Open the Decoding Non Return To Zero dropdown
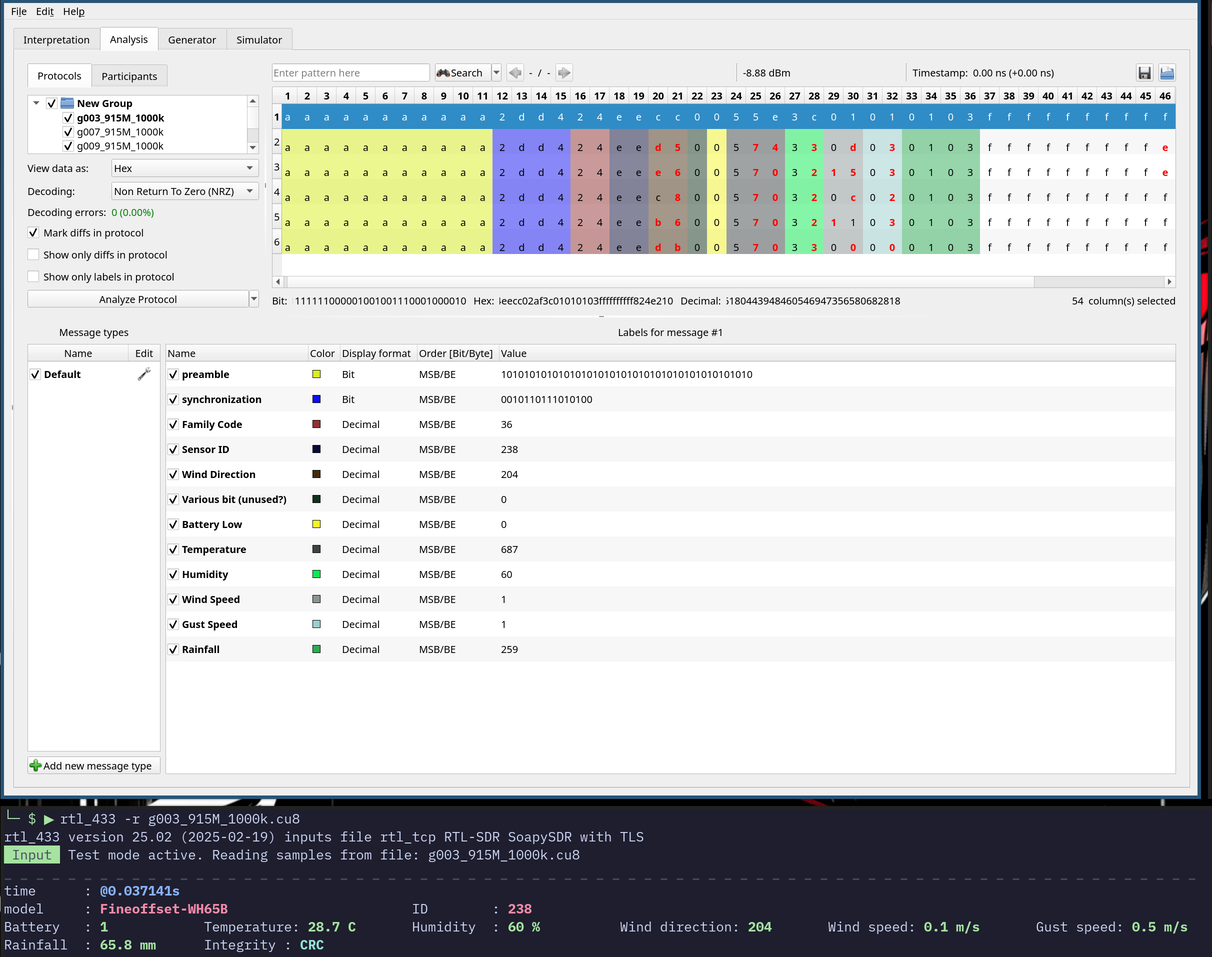Image resolution: width=1212 pixels, height=957 pixels. (x=184, y=191)
